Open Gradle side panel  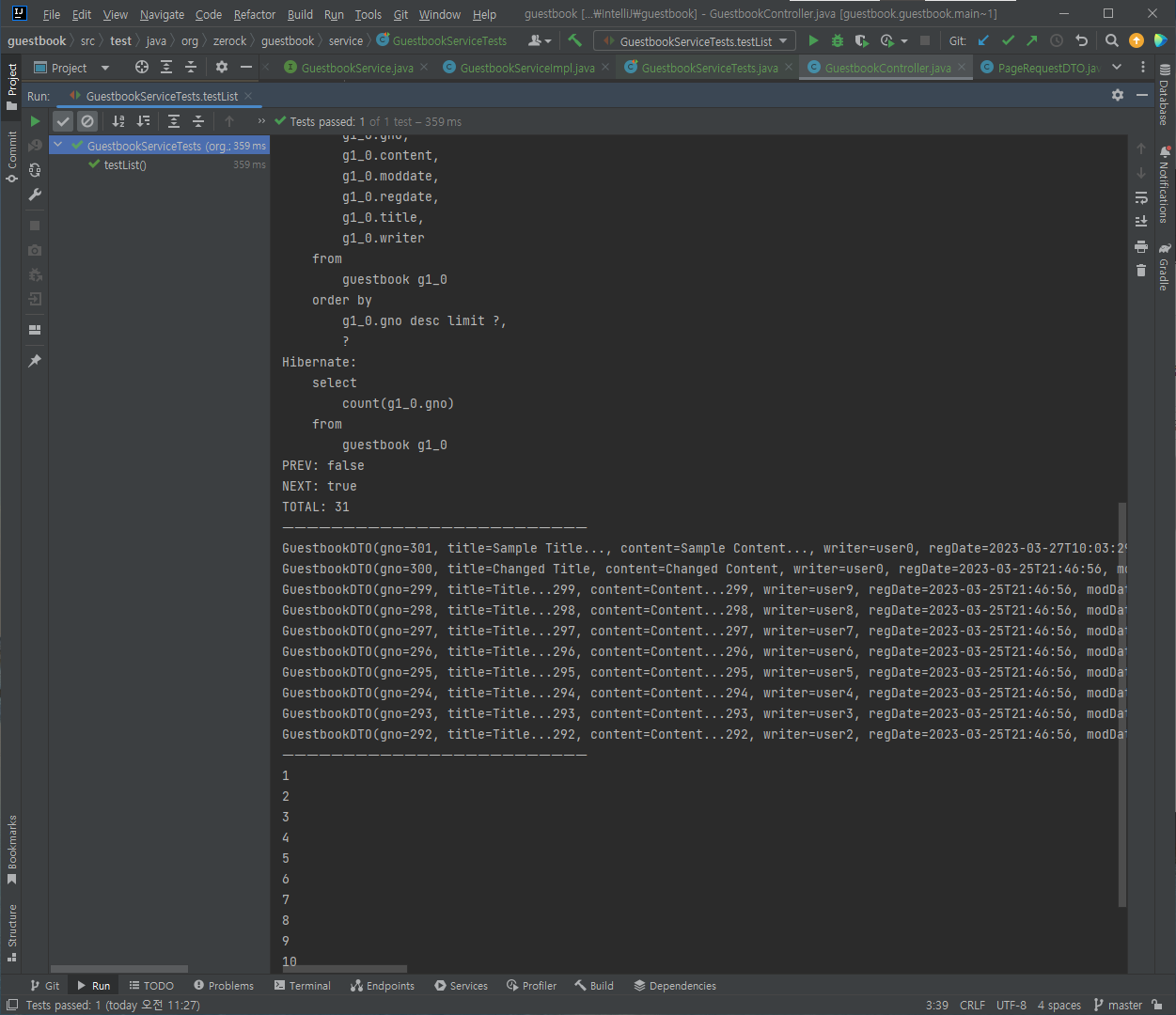(1165, 267)
